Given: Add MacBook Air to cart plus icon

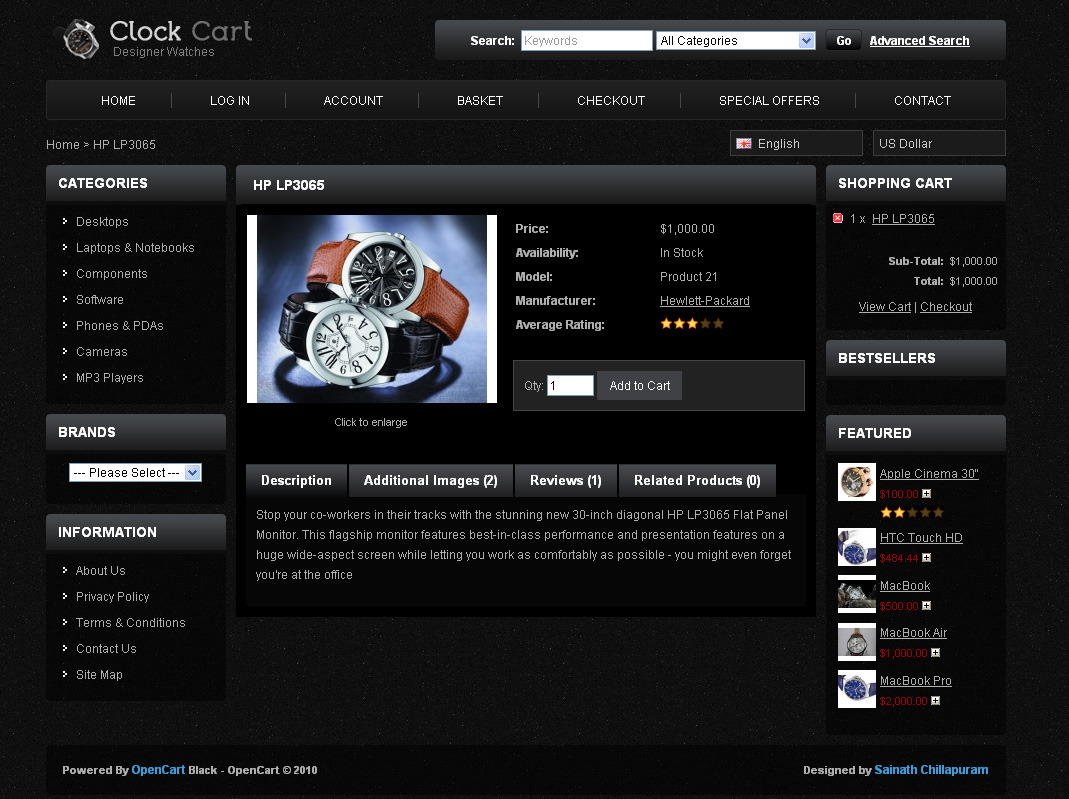Looking at the screenshot, I should point(935,652).
